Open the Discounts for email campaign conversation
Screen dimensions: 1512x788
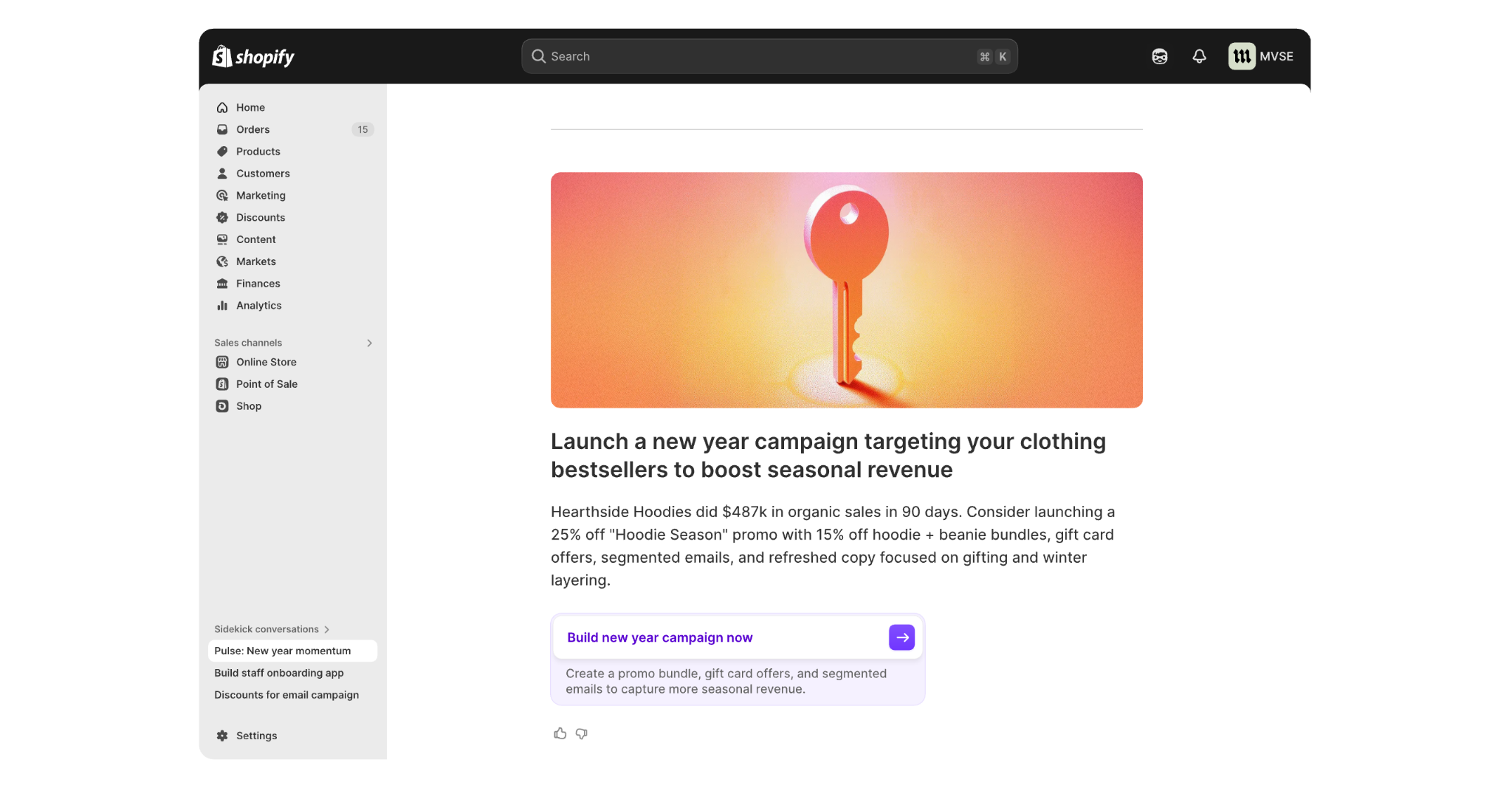pos(286,695)
